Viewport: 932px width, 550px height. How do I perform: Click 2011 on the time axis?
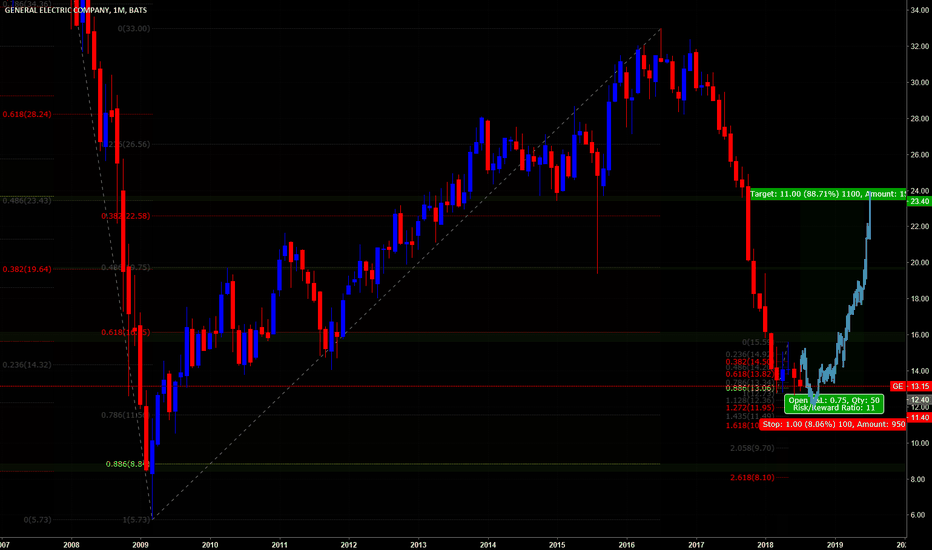279,545
